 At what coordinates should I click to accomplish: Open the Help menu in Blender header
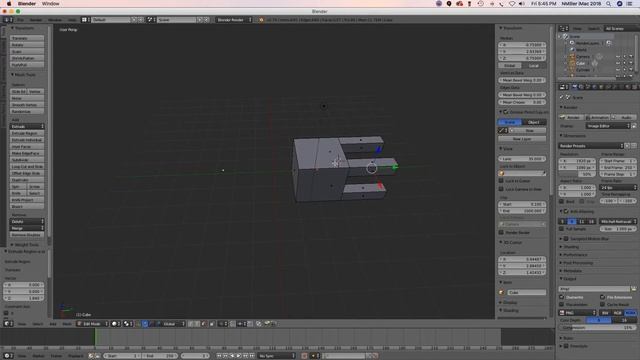coord(72,20)
